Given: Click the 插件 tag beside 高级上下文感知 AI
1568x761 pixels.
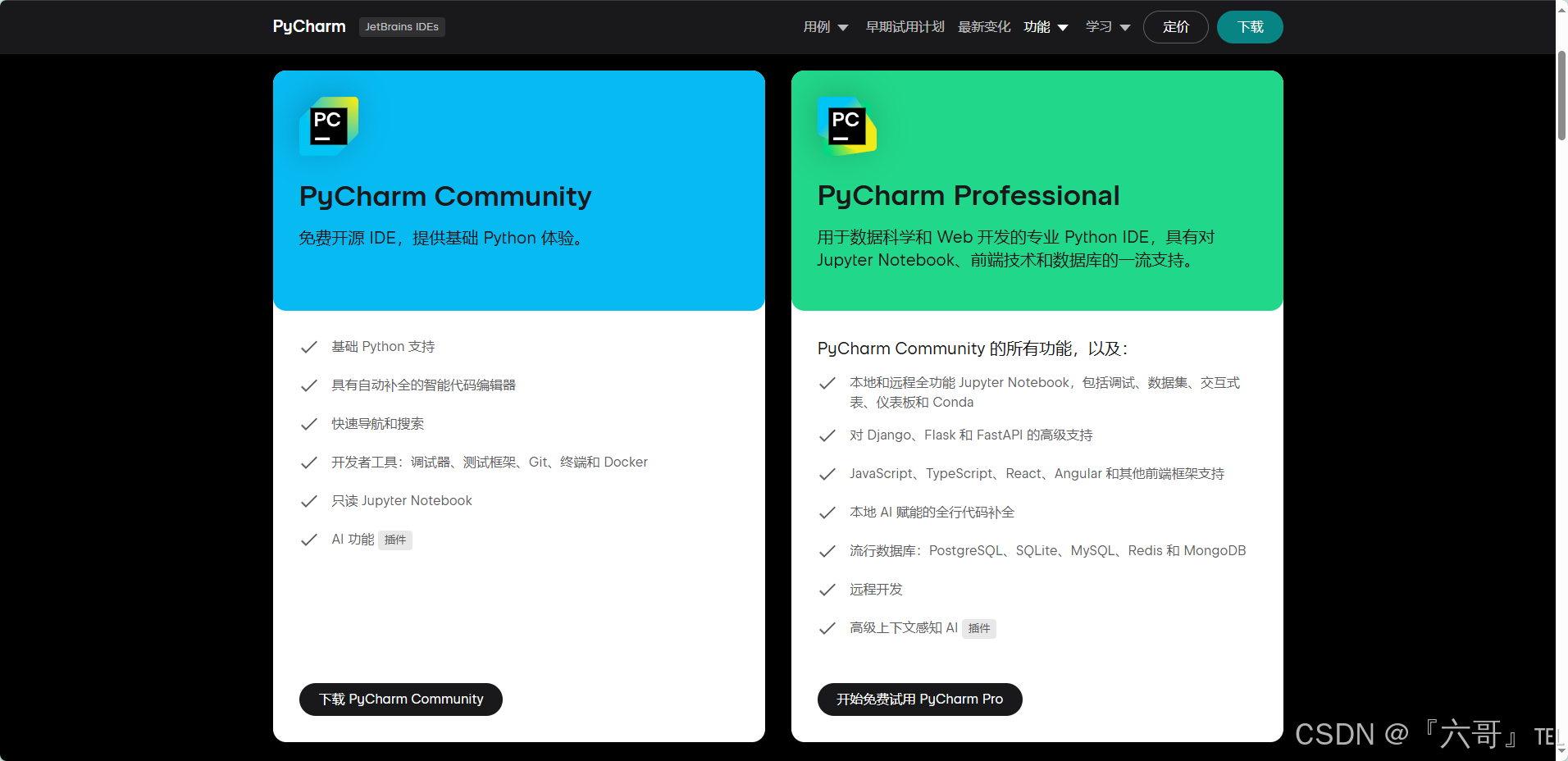Looking at the screenshot, I should [x=979, y=628].
